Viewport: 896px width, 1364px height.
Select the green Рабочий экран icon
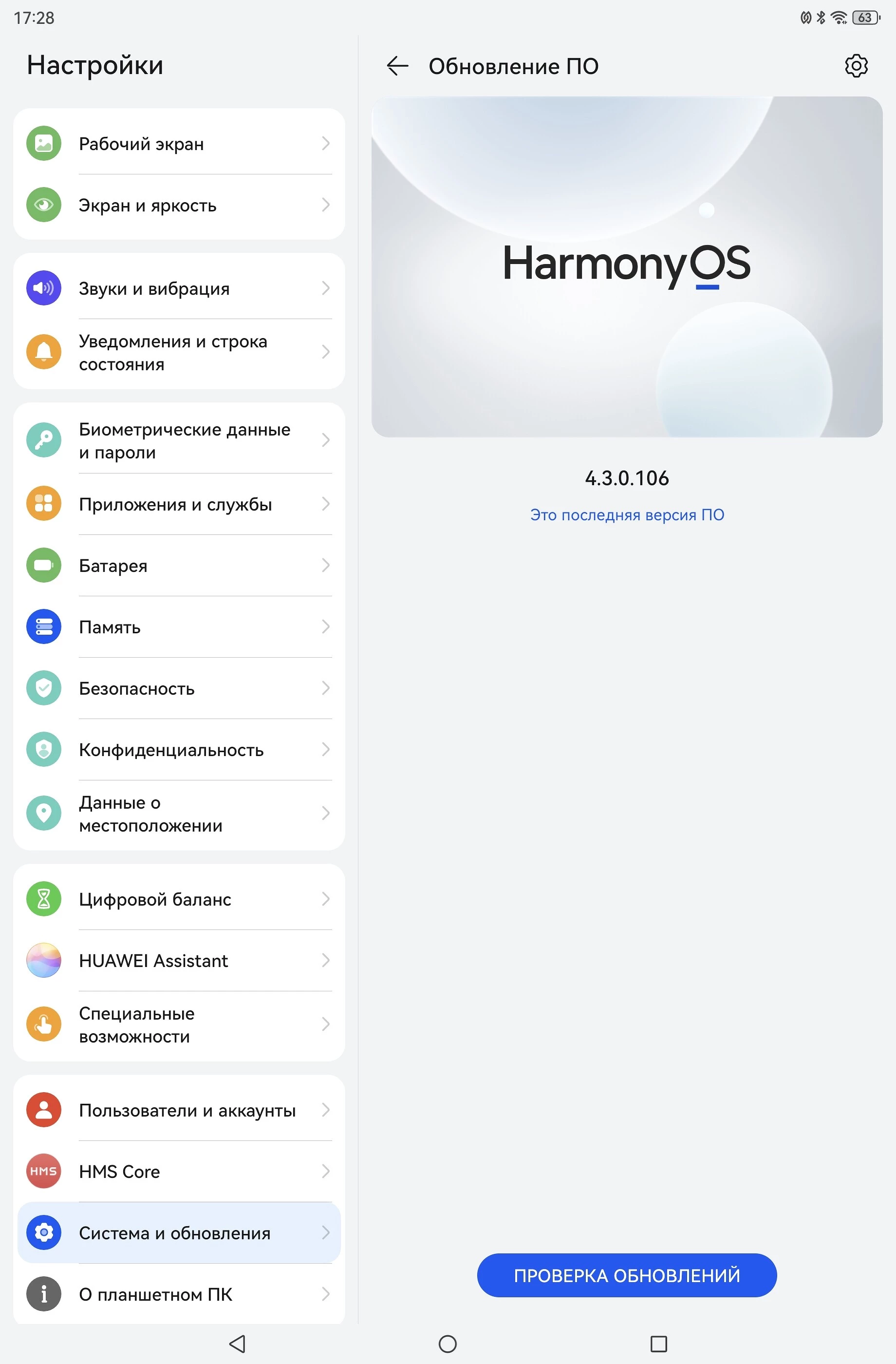[x=43, y=143]
